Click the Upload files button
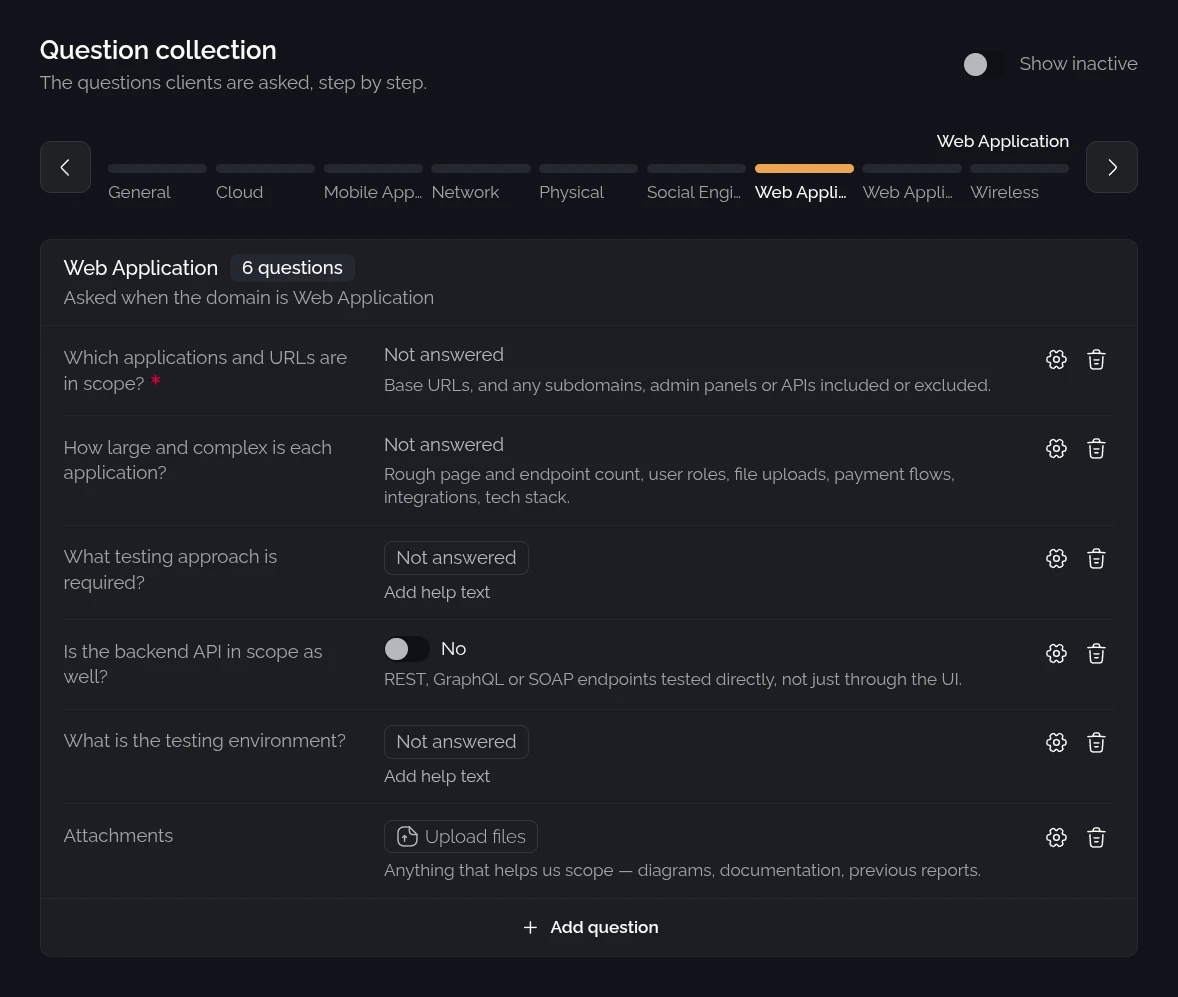 coord(461,837)
